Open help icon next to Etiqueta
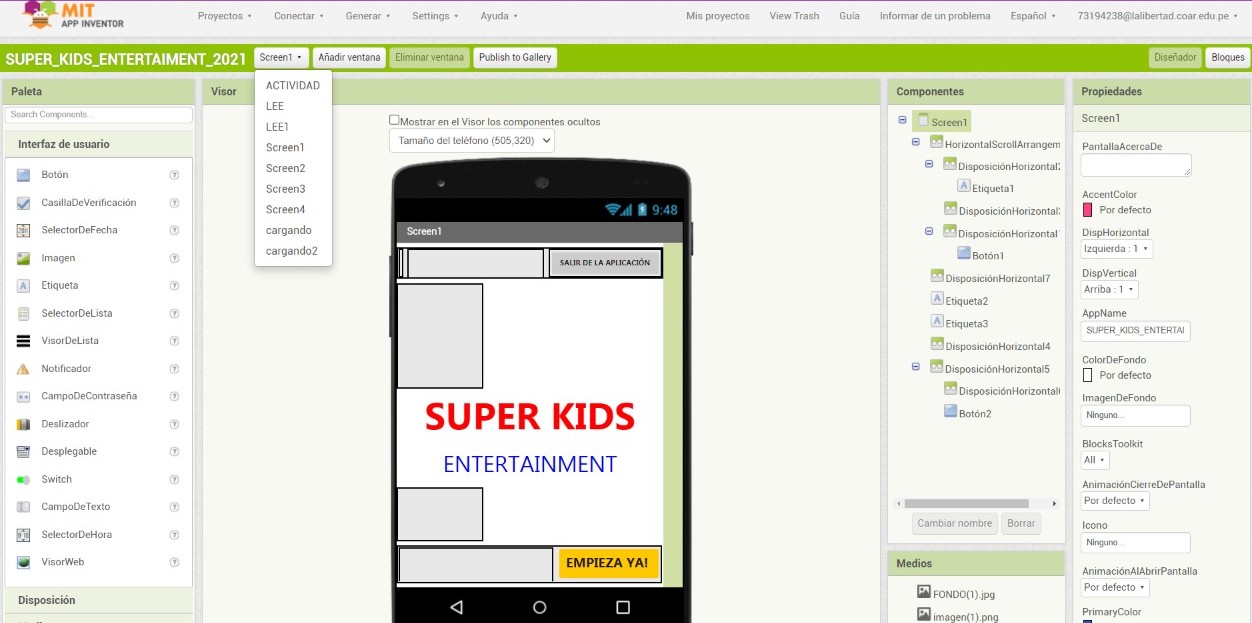The height and width of the screenshot is (623, 1252). [x=174, y=286]
